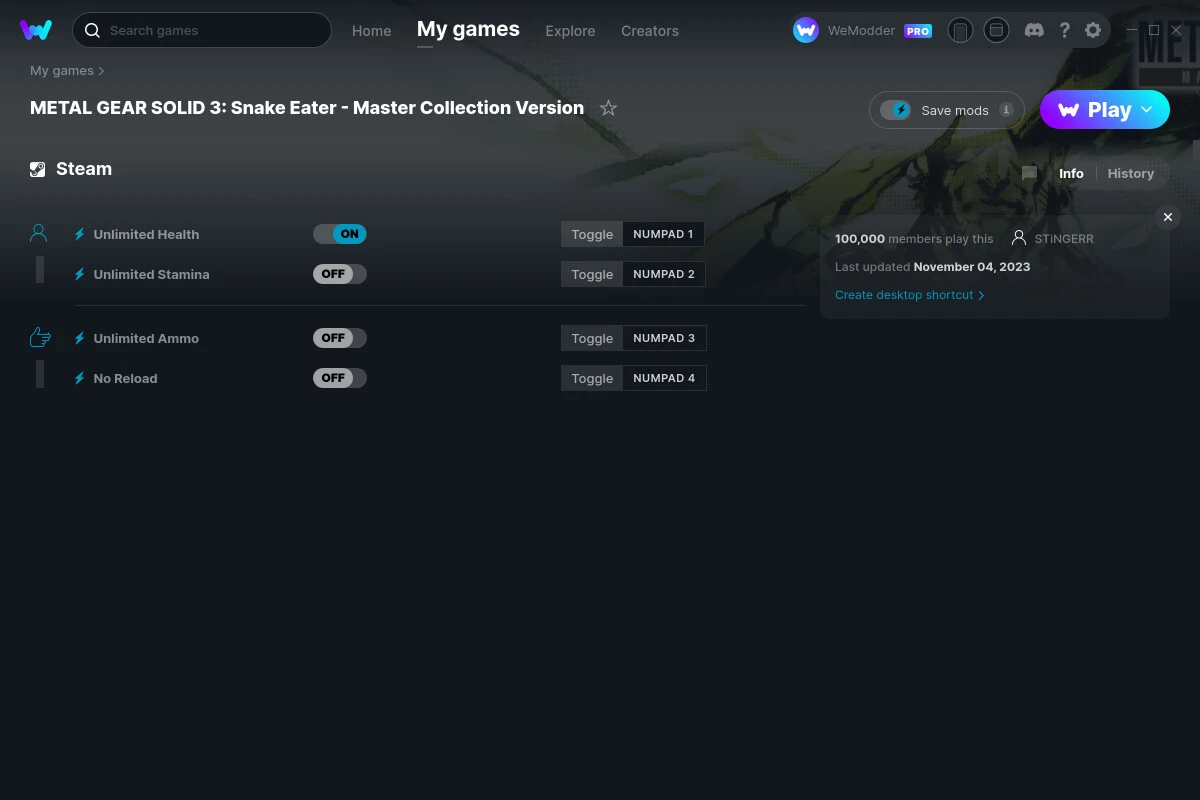Click lightning icon beside Unlimited Ammo

point(79,338)
